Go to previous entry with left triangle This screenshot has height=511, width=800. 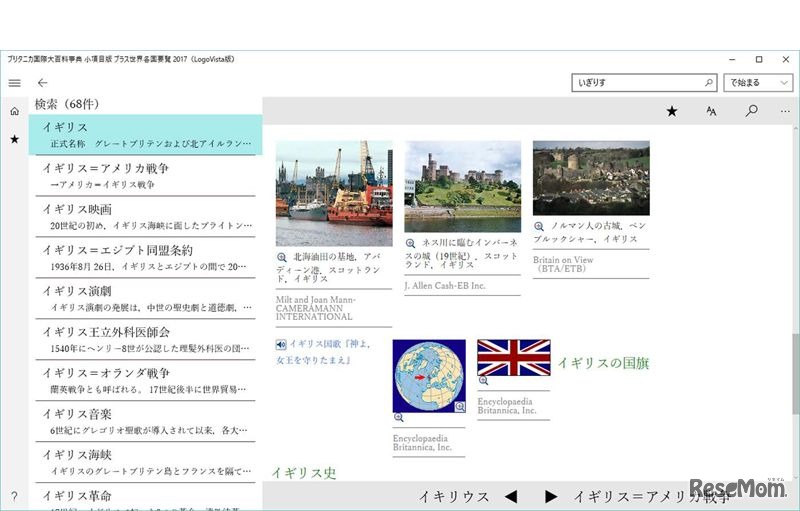[x=511, y=496]
